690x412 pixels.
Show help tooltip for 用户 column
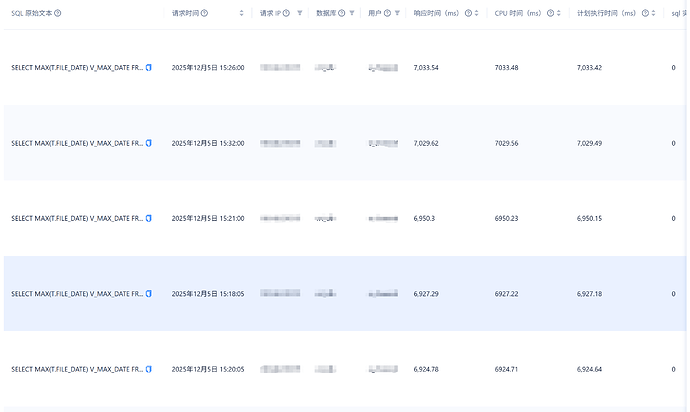click(387, 13)
